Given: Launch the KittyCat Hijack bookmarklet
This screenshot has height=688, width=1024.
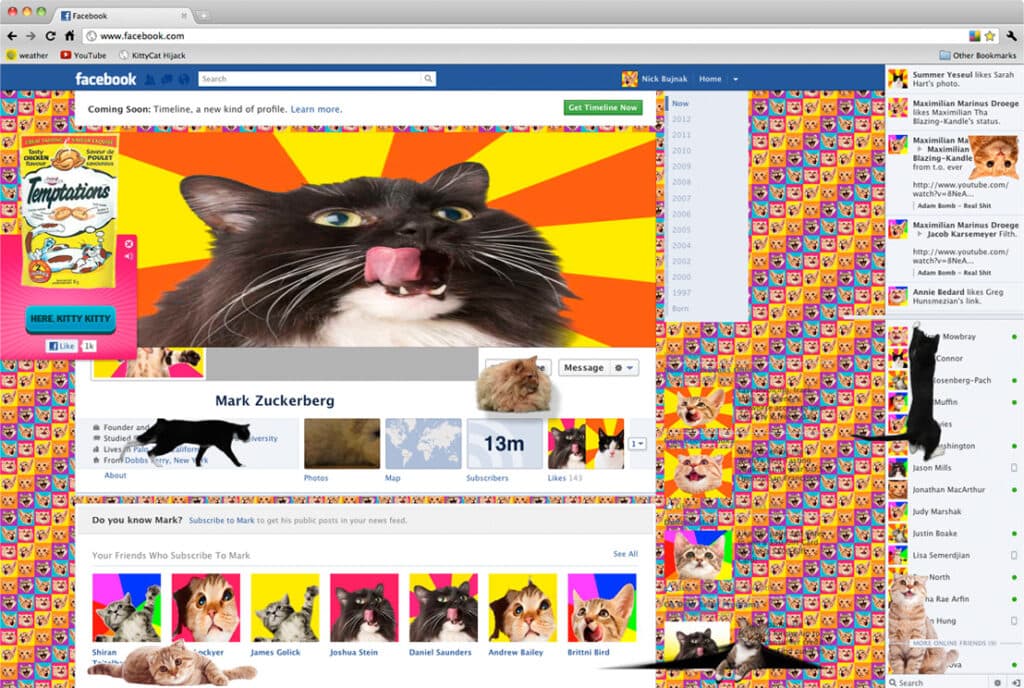Looking at the screenshot, I should coord(152,55).
